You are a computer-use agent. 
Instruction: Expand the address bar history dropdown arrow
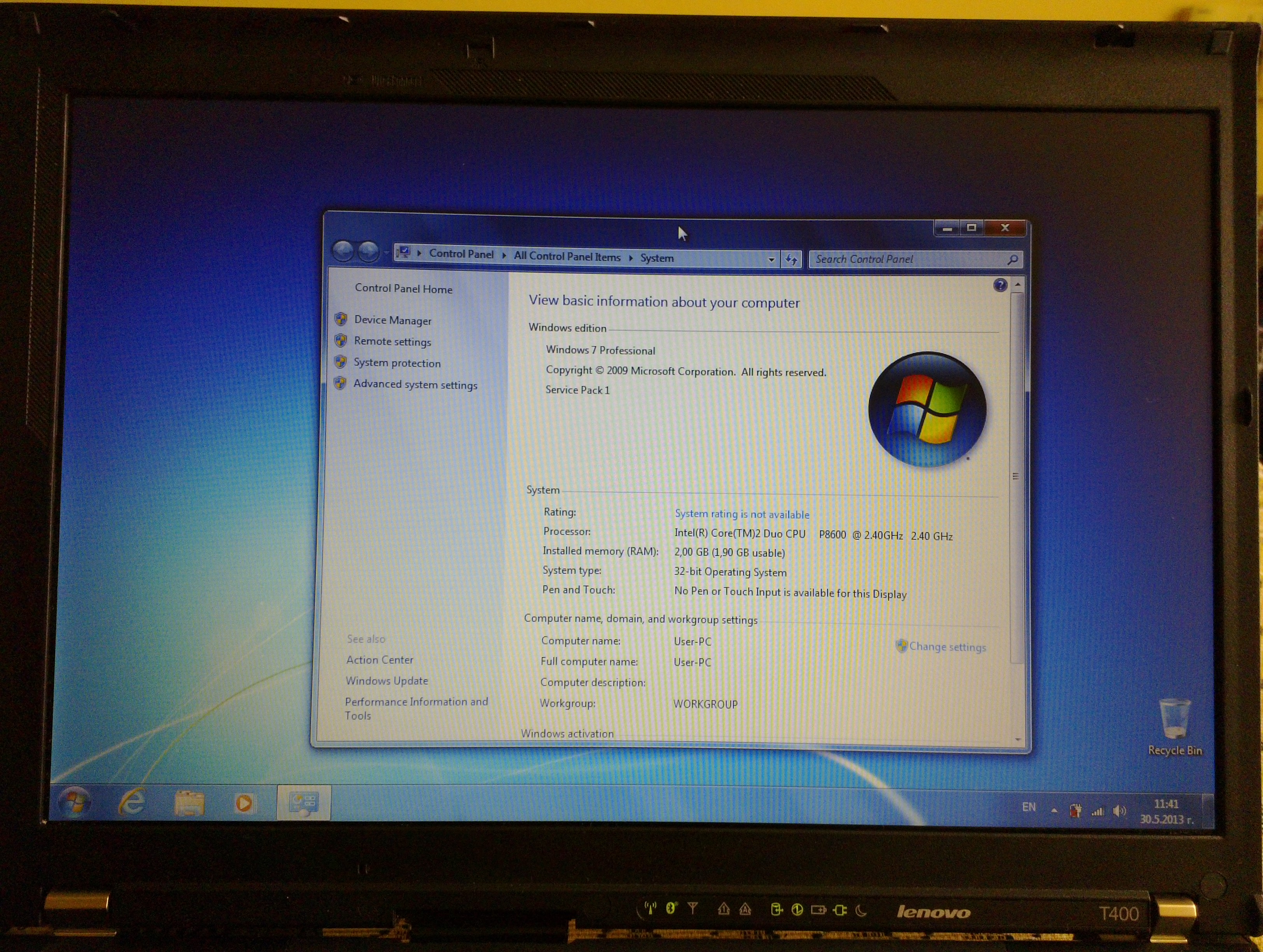[771, 259]
